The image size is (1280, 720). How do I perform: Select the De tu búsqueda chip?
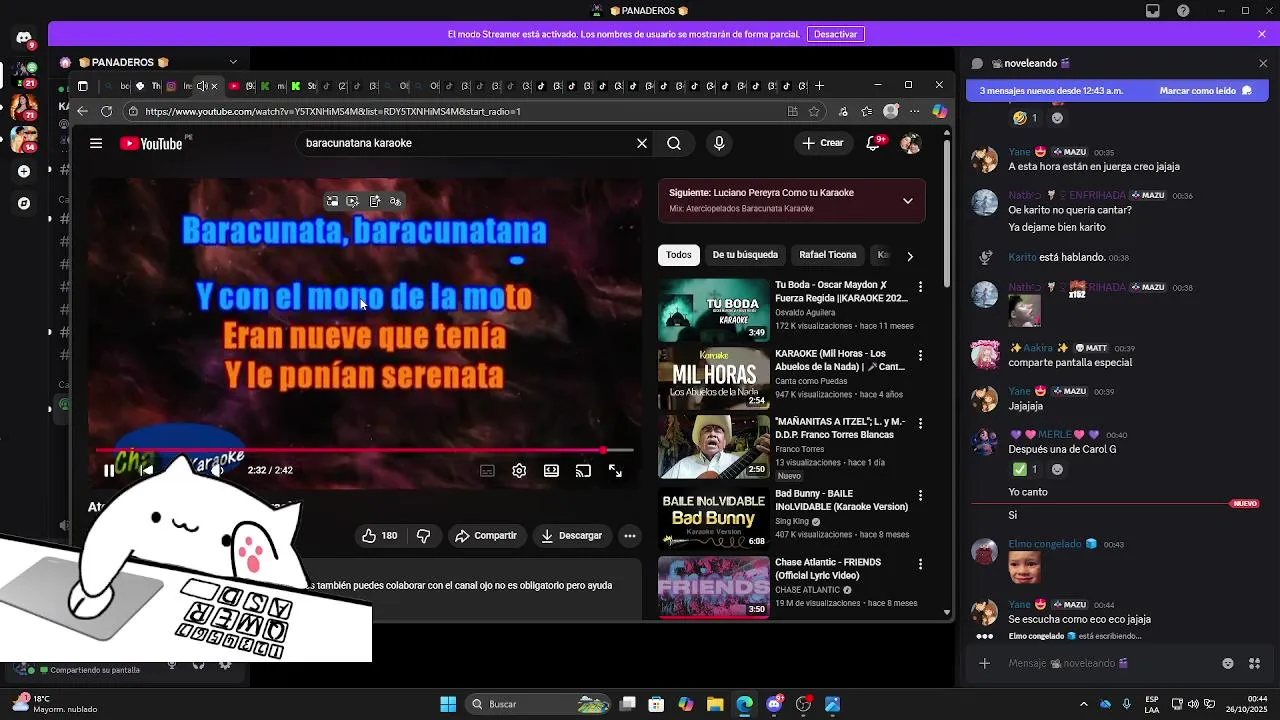745,255
